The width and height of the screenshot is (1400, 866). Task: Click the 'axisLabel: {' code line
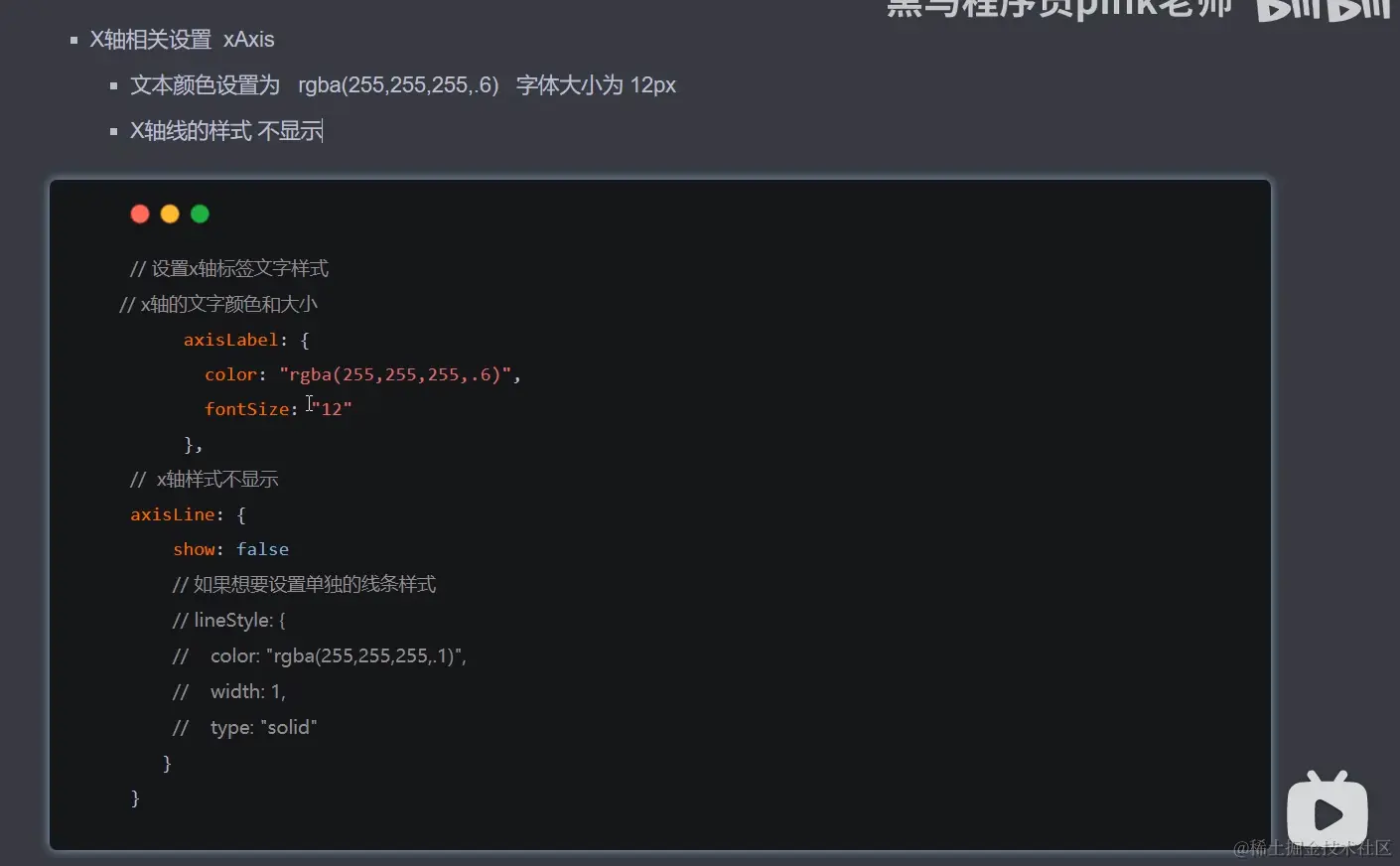pos(246,340)
